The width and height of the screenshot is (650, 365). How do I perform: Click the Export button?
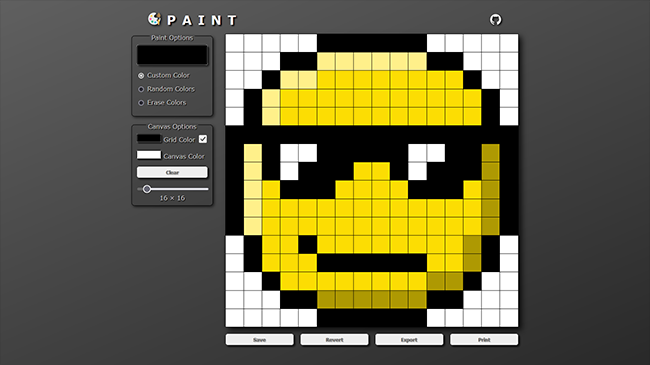pyautogui.click(x=409, y=340)
